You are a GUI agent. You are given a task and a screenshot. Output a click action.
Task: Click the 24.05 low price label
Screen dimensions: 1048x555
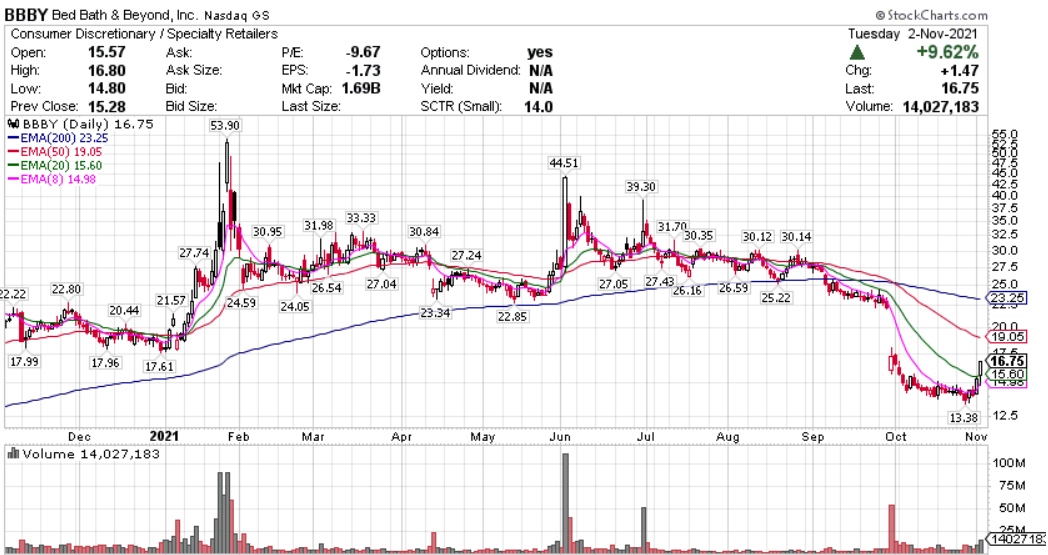click(295, 306)
